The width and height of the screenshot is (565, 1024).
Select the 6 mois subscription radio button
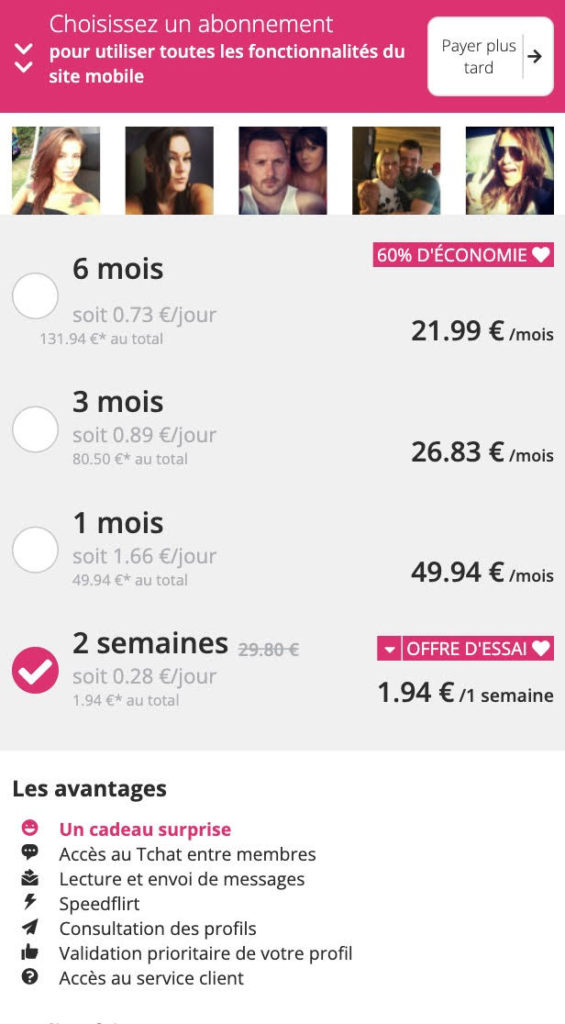pos(35,296)
